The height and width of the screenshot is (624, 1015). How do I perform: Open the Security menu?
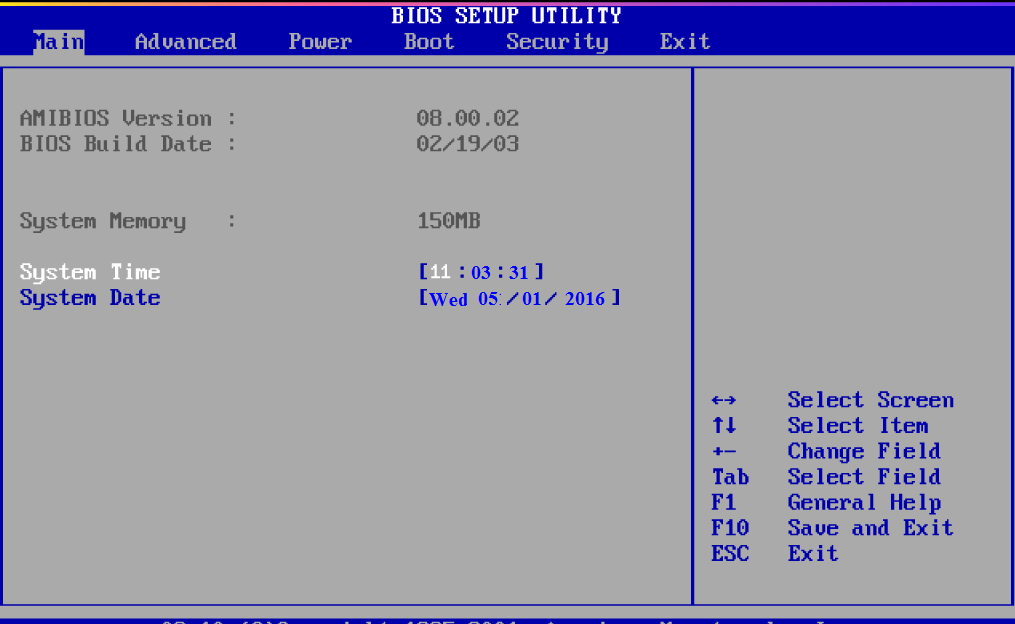[x=556, y=41]
